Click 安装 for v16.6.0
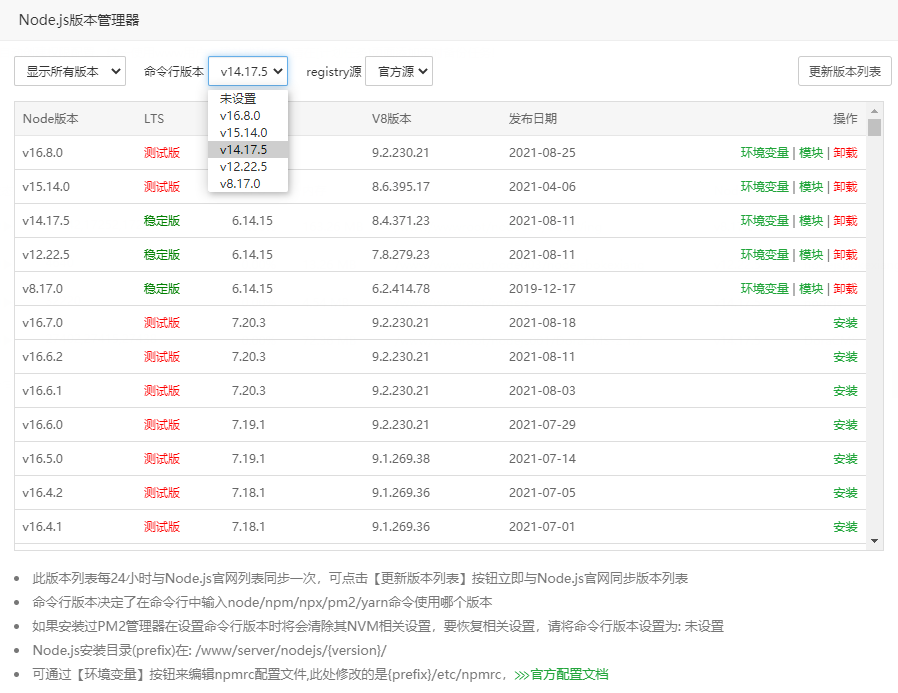 845,425
